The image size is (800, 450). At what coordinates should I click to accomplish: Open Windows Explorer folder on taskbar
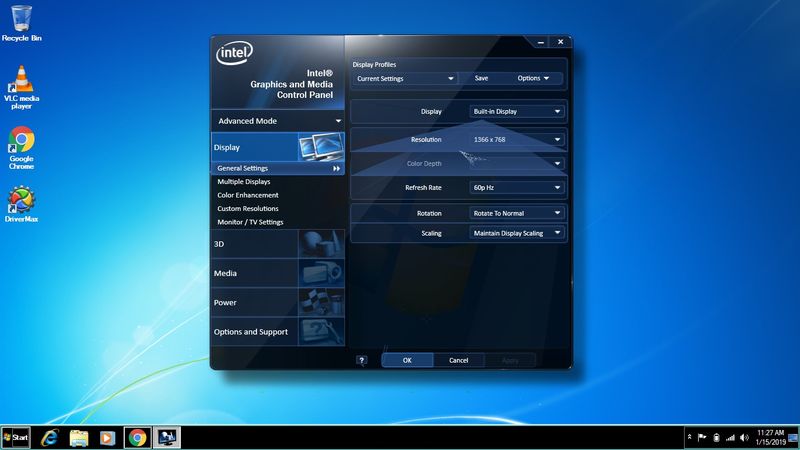point(79,438)
